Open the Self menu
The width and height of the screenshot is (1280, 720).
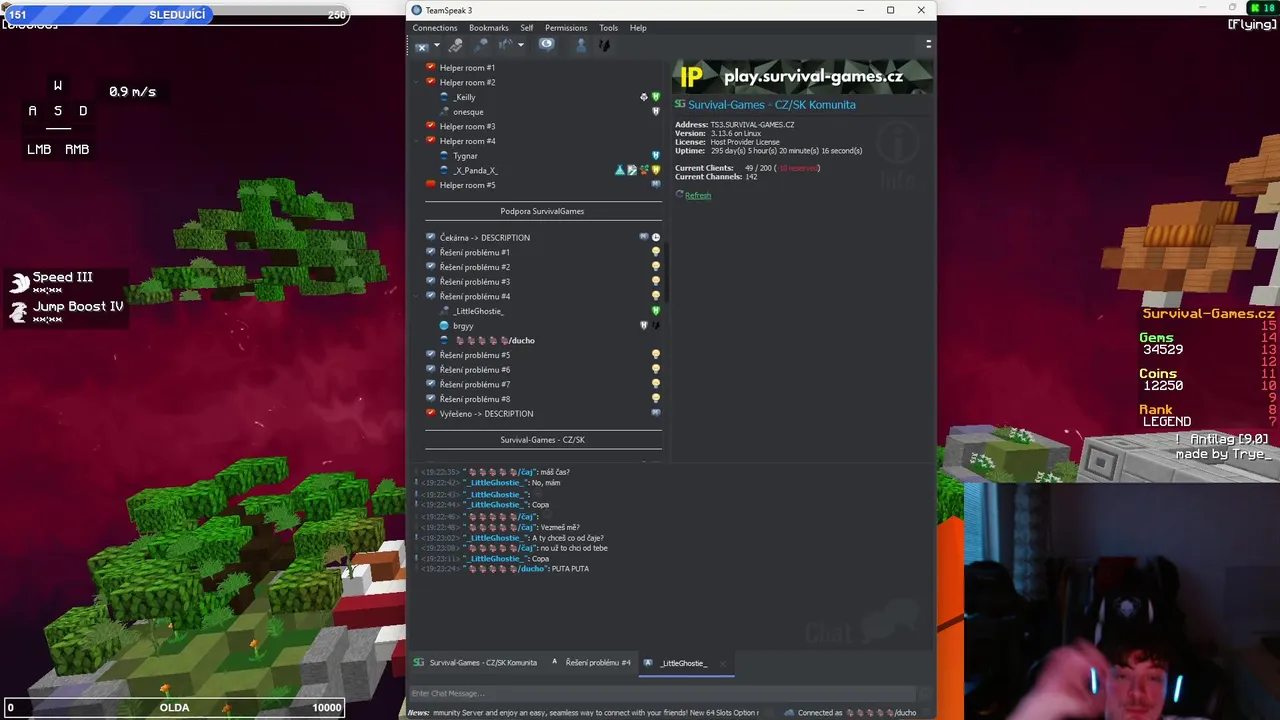pos(526,28)
